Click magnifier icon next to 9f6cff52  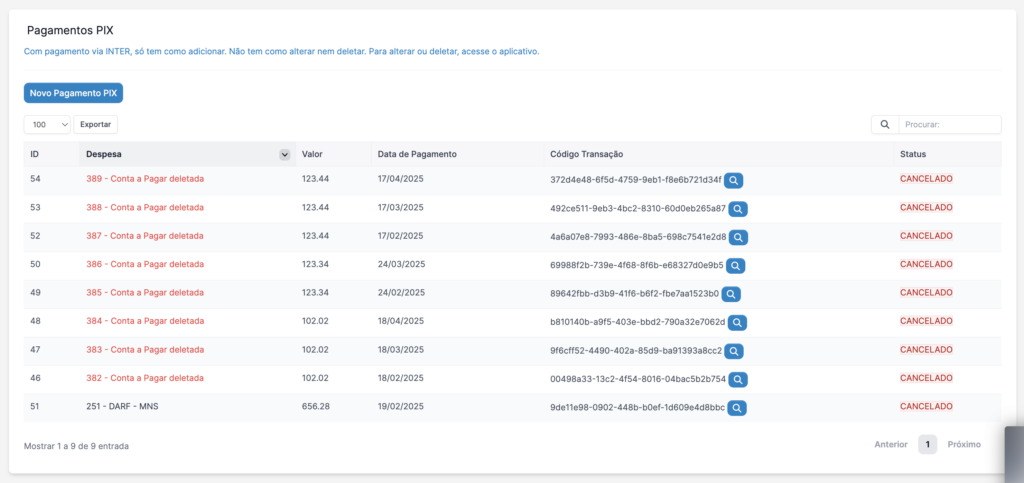point(734,352)
